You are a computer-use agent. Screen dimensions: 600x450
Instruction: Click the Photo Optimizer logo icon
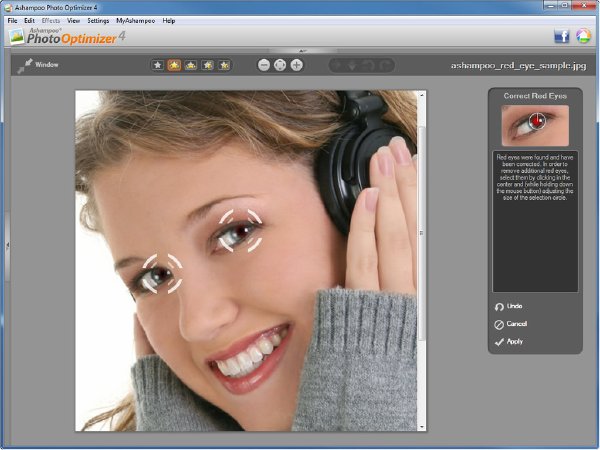tap(16, 37)
